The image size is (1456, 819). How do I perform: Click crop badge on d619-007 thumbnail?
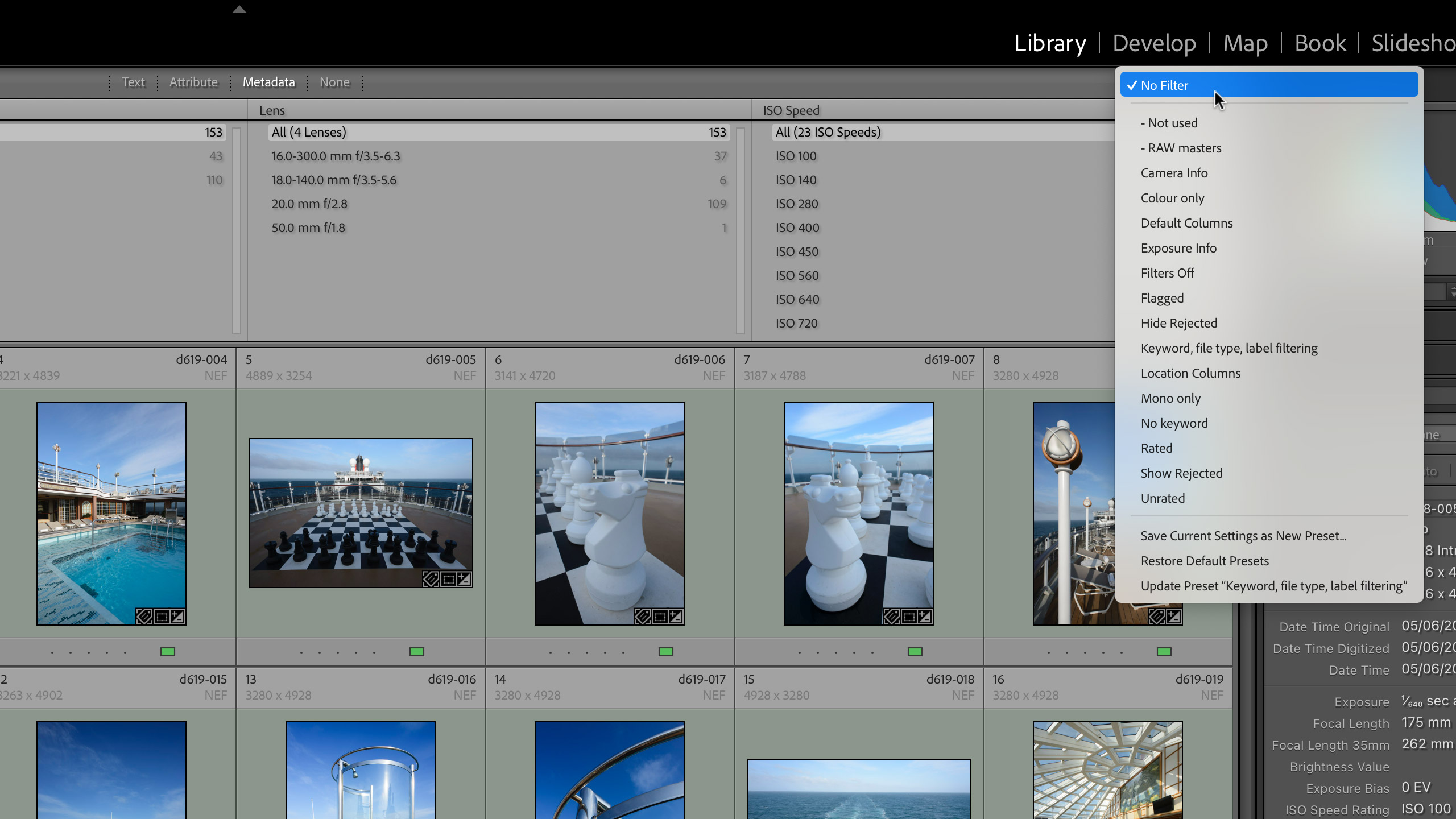(x=909, y=617)
